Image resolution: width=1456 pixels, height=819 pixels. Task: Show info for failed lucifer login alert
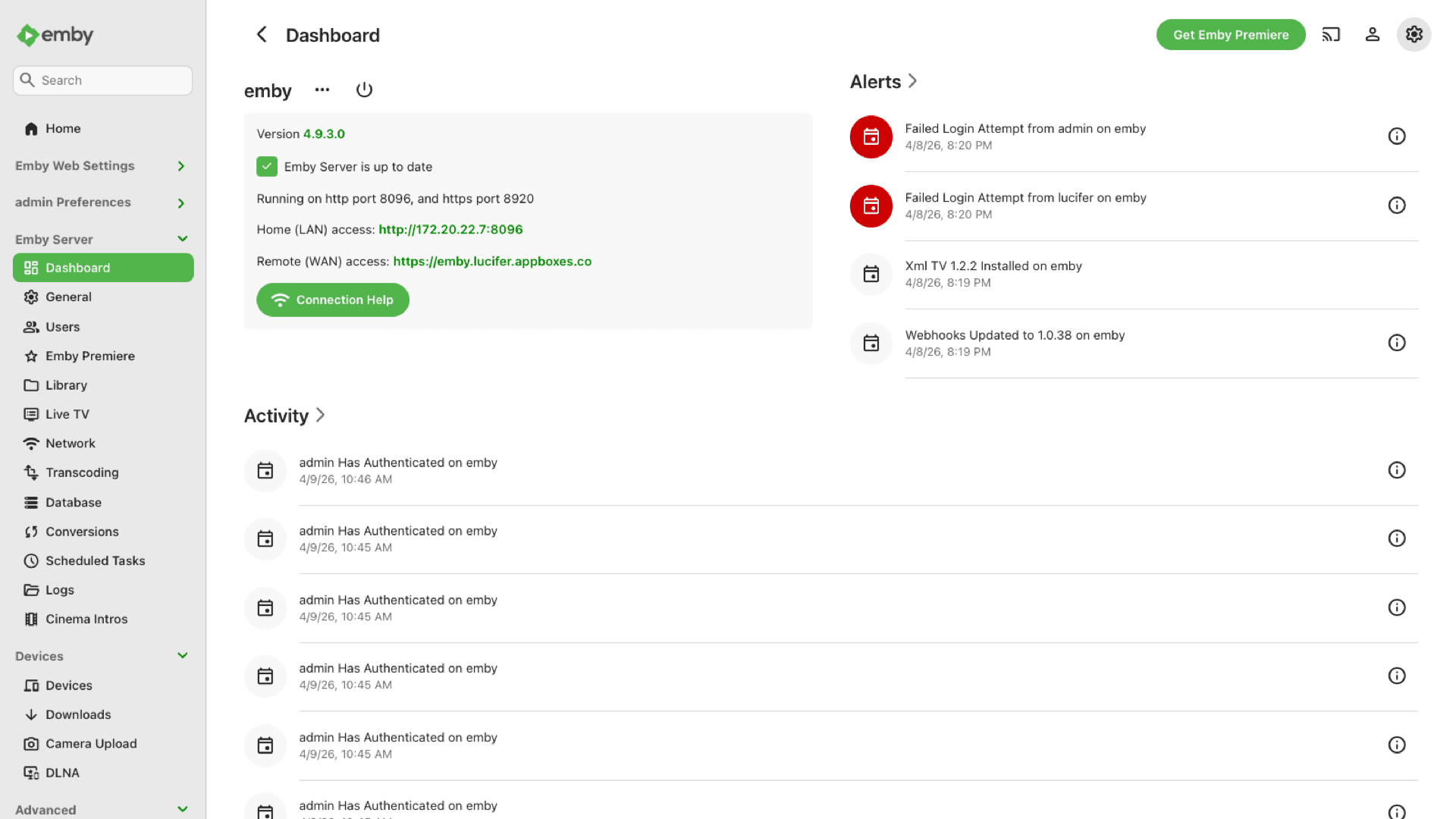[x=1397, y=206]
